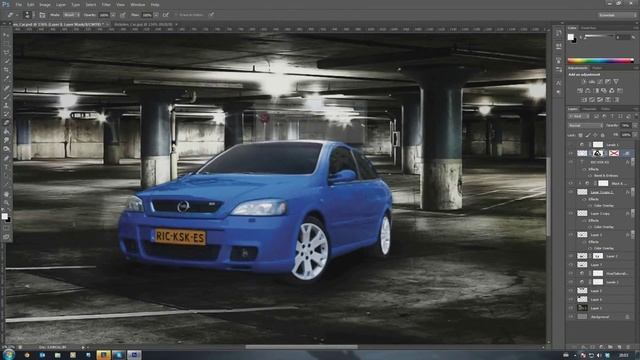Add a Vibrance adjustment

click(x=616, y=82)
